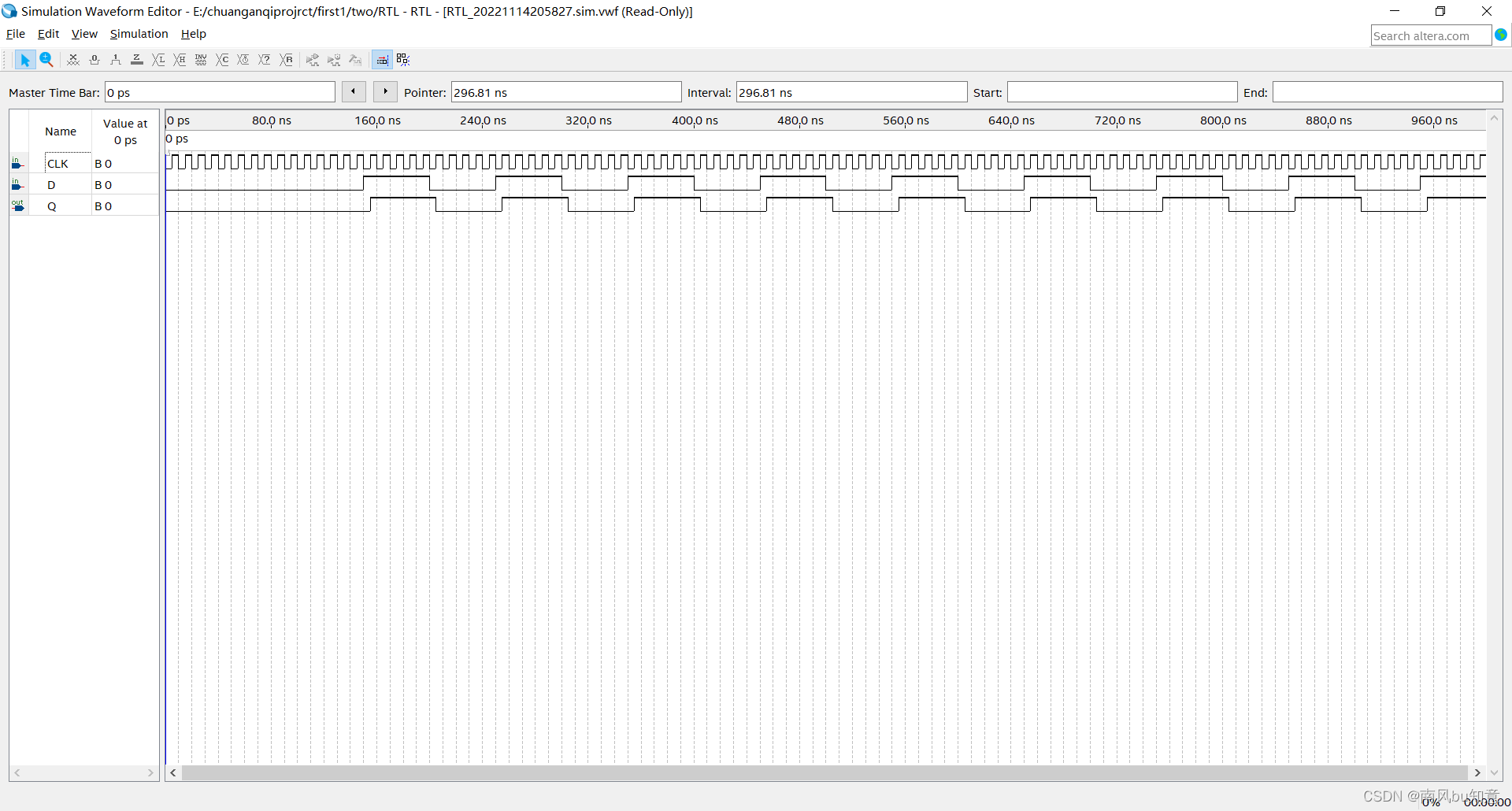
Task: Click the D waveform trace
Action: coord(825,183)
